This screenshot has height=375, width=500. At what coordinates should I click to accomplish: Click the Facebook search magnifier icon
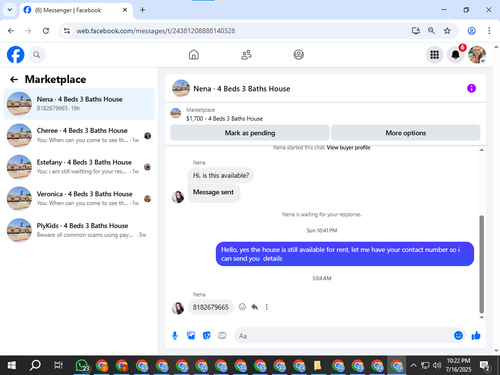pos(37,55)
